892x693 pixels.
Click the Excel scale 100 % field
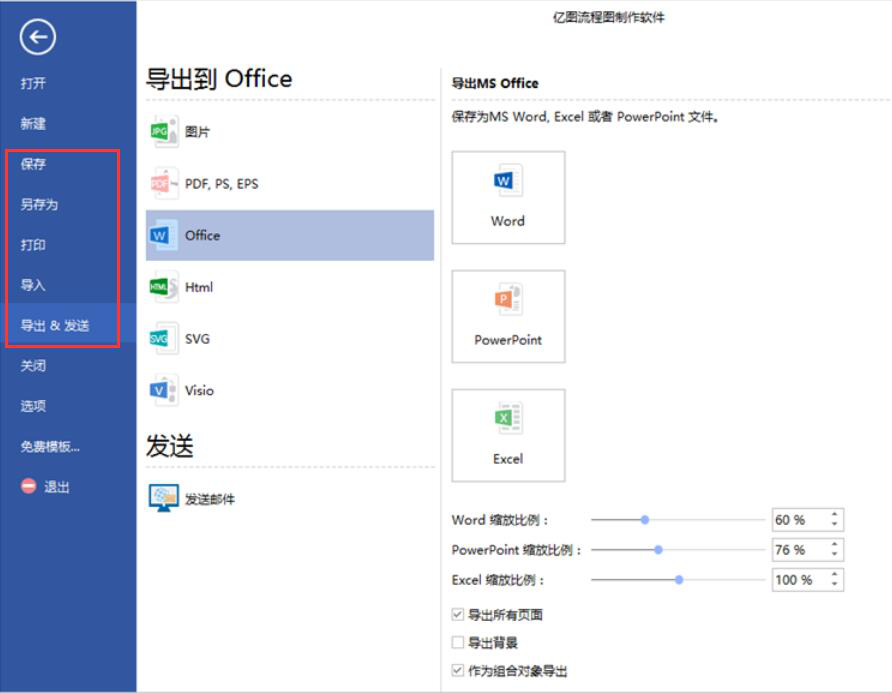coord(807,580)
